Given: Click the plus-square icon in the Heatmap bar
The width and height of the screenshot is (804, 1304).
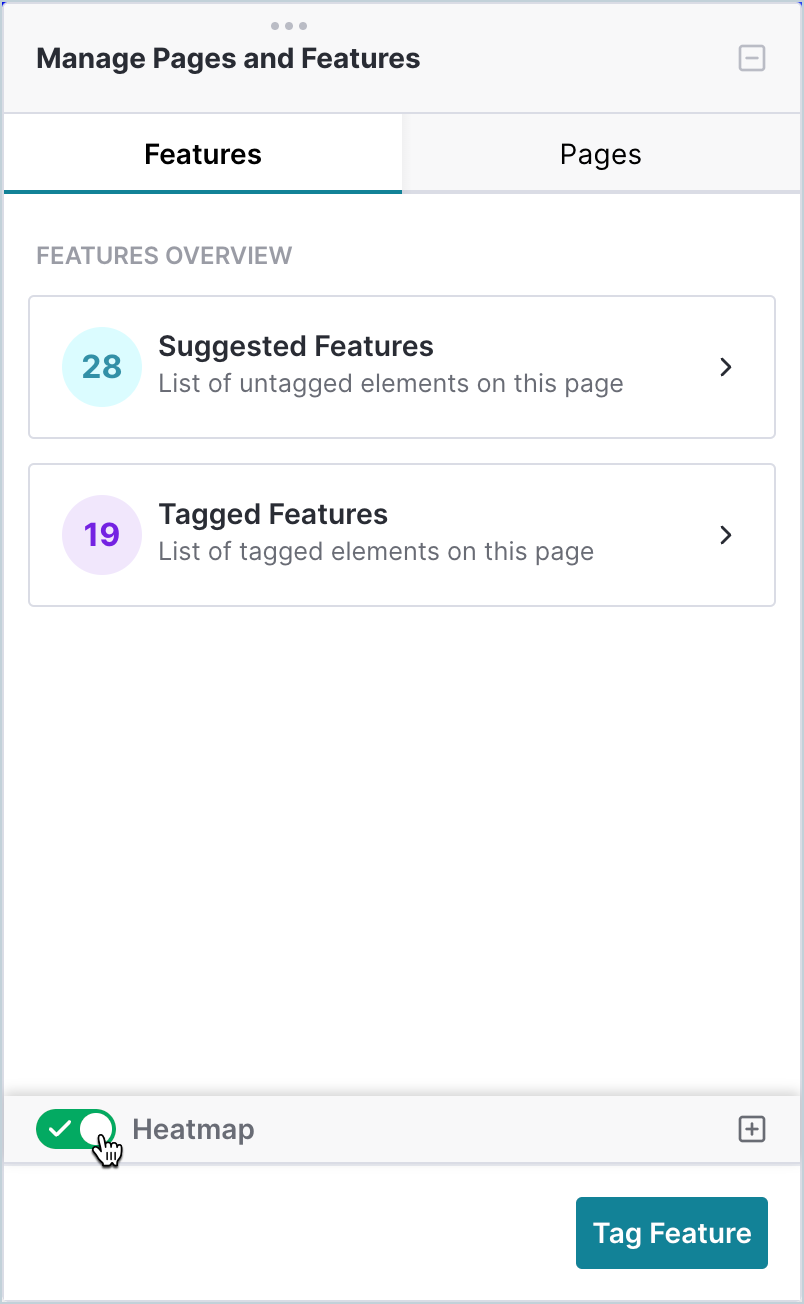Looking at the screenshot, I should pos(751,1129).
